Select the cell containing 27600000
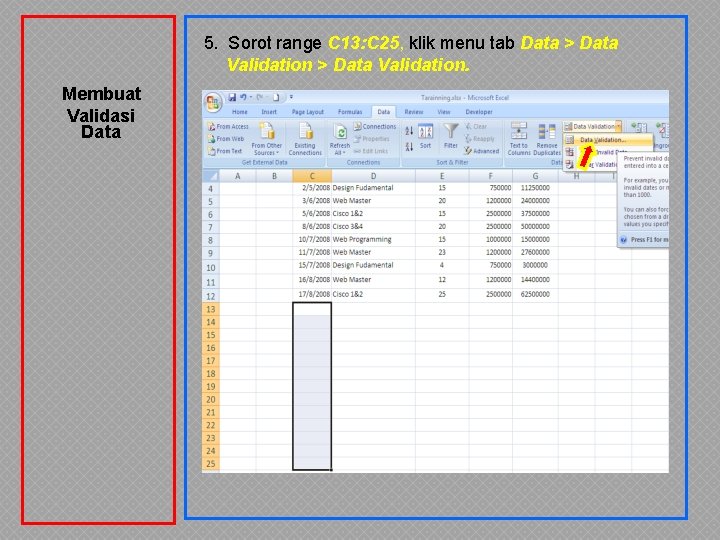 tap(535, 252)
